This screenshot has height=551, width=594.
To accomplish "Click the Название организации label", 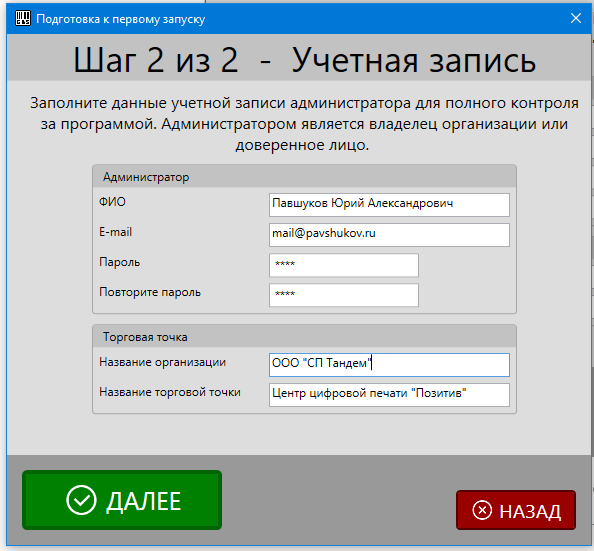I will tap(163, 362).
